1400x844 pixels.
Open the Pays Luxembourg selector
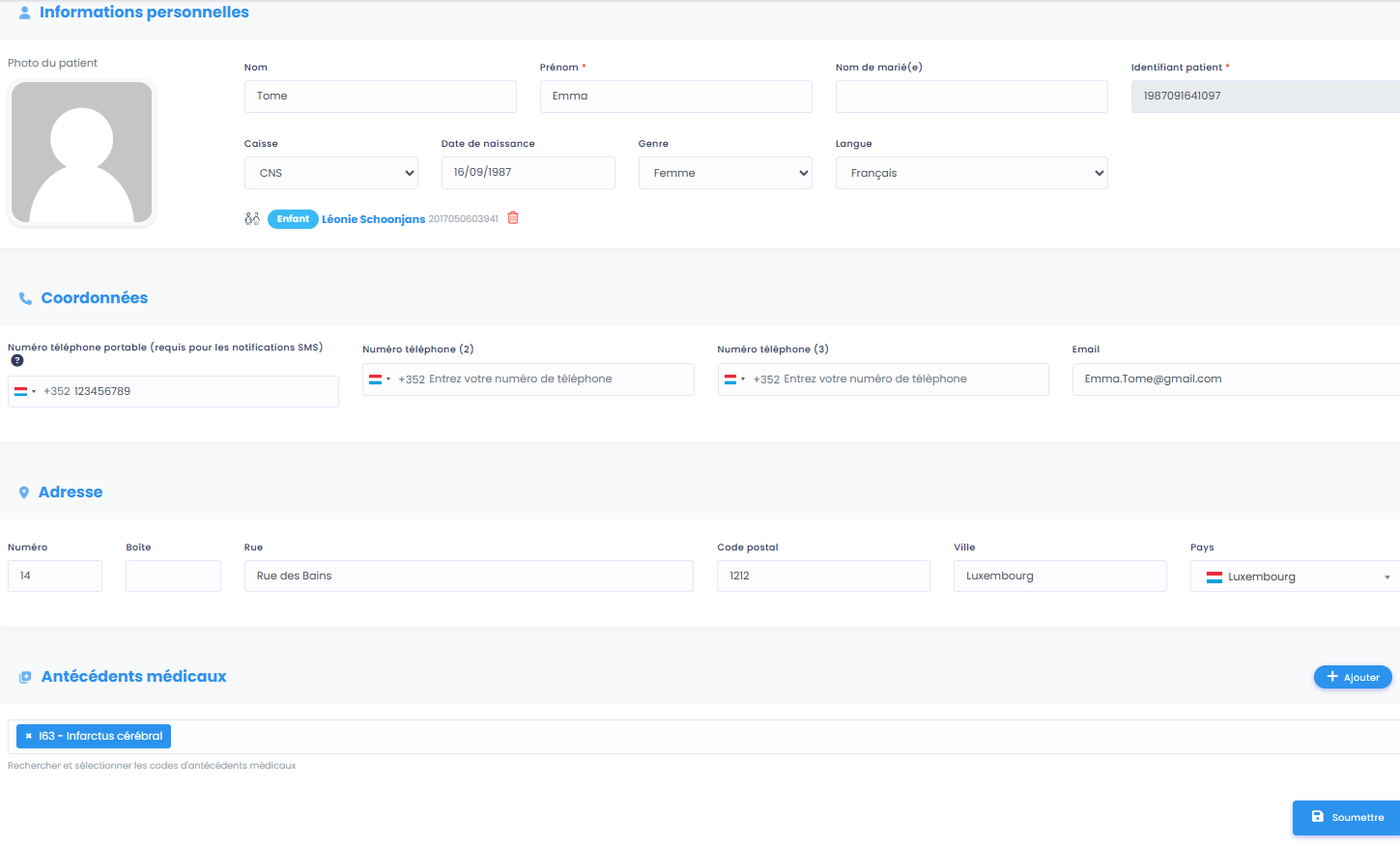pyautogui.click(x=1296, y=577)
